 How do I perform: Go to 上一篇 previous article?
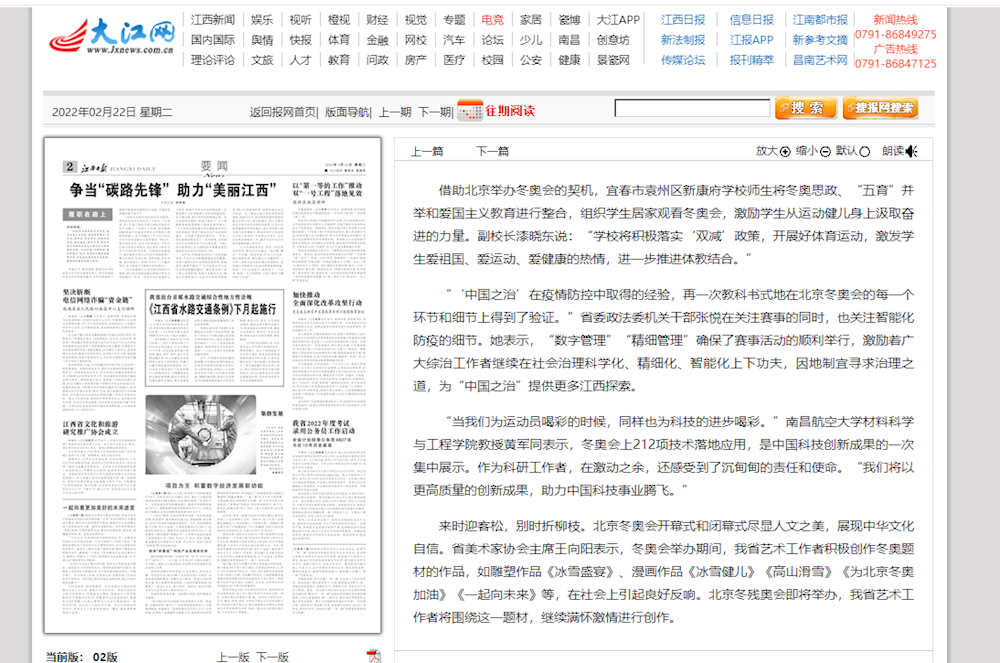point(427,151)
